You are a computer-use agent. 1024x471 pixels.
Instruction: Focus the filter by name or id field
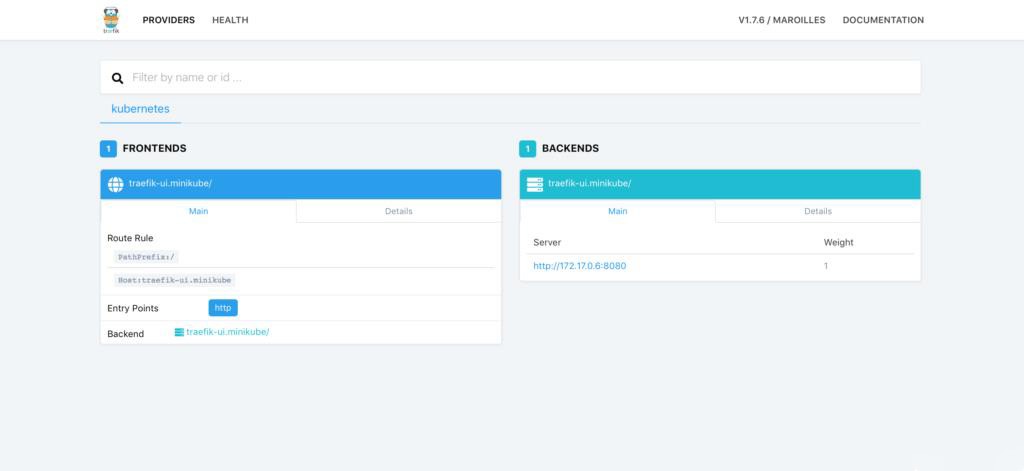tap(520, 78)
